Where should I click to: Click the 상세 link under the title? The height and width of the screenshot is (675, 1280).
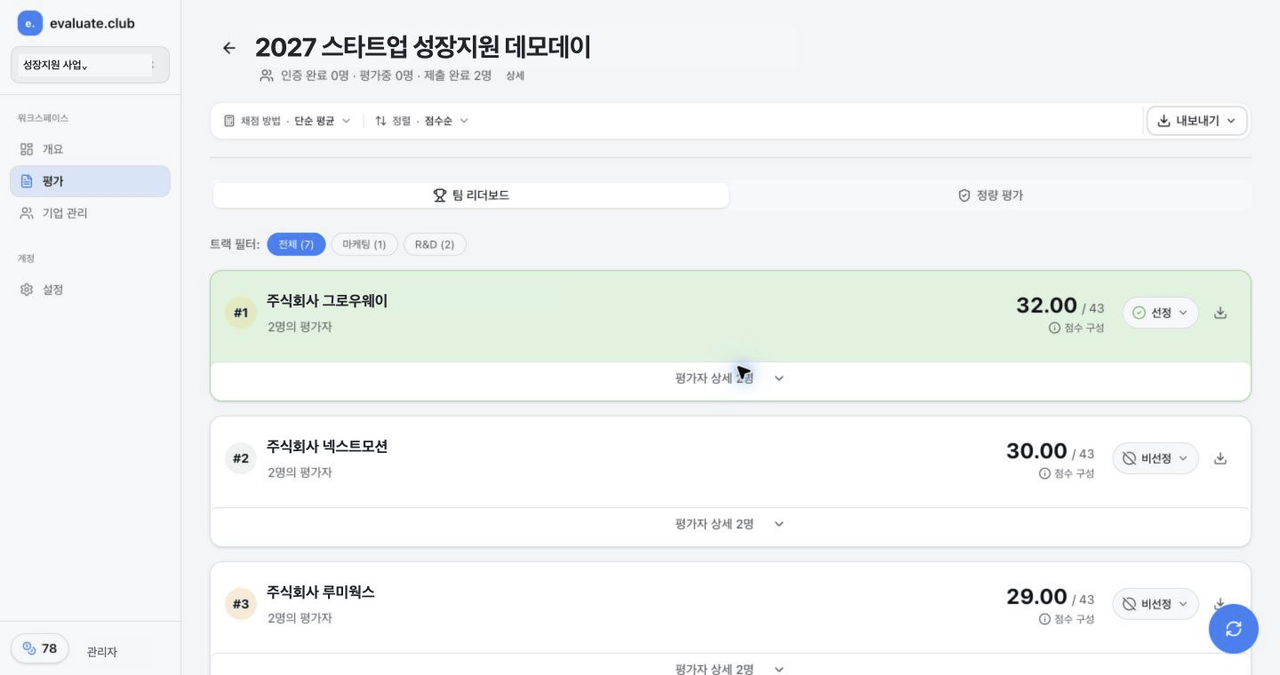point(515,76)
